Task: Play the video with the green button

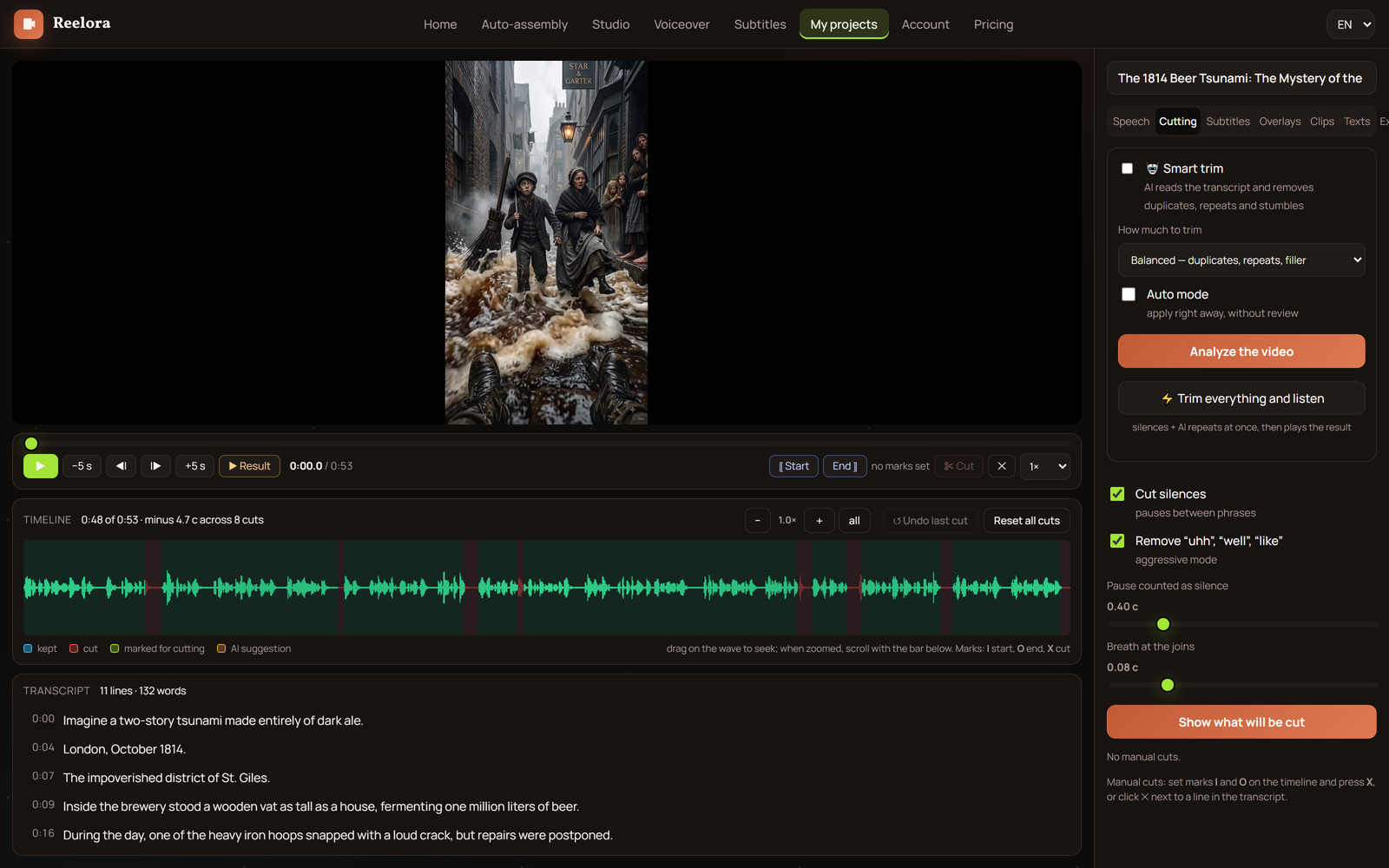Action: coord(41,466)
